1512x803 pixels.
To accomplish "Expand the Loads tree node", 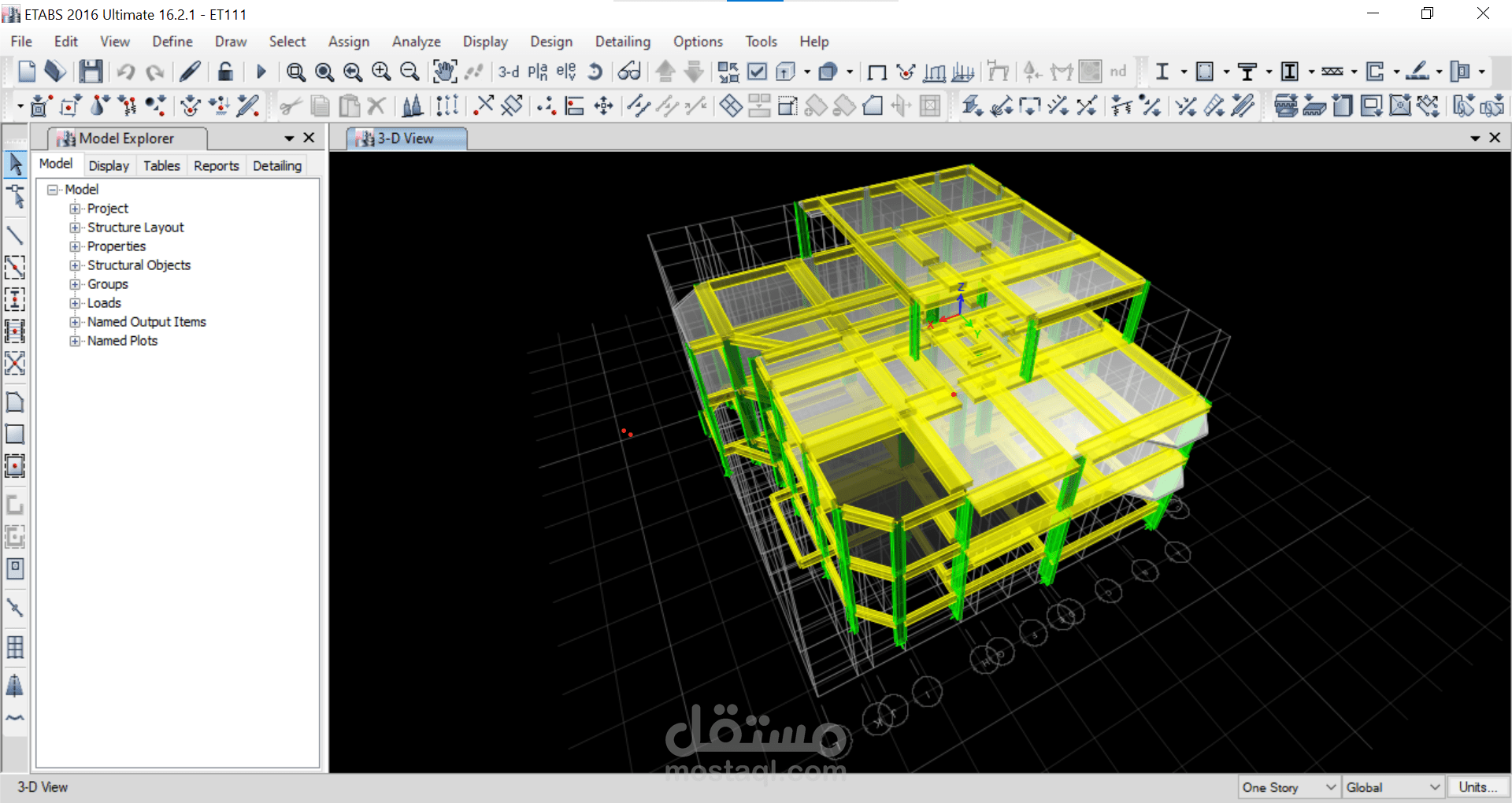I will (x=75, y=303).
